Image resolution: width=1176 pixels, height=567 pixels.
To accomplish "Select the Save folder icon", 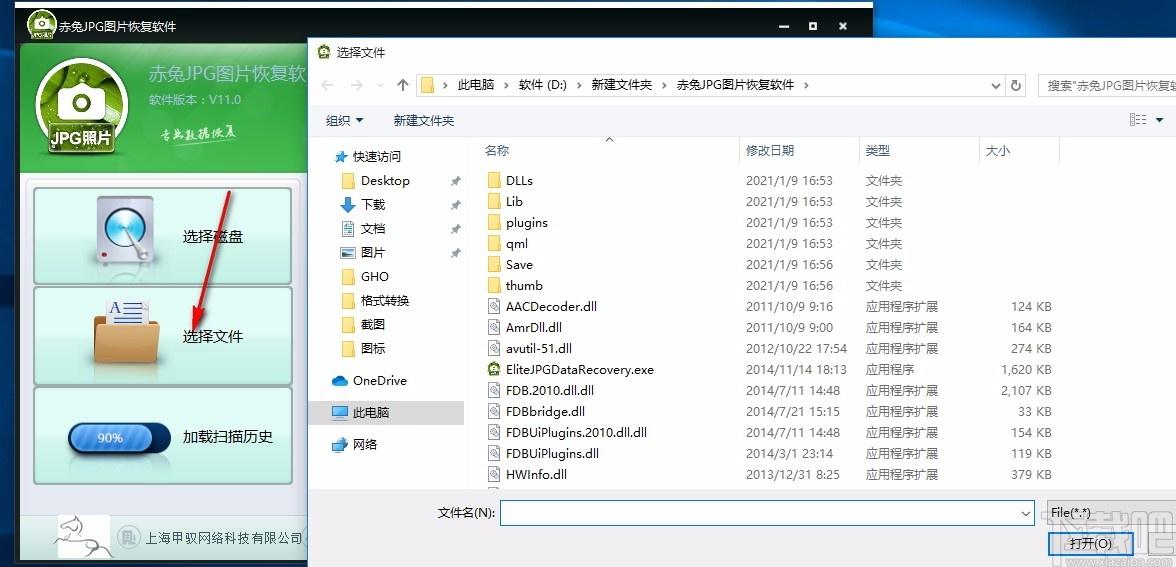I will [494, 265].
